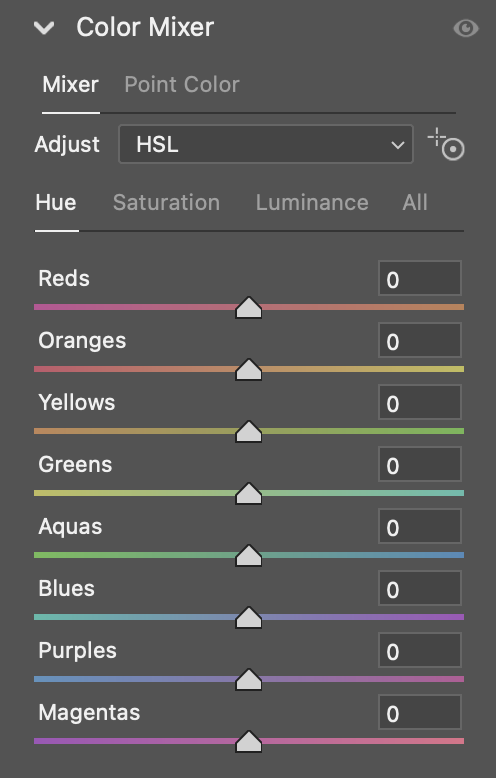Viewport: 496px width, 778px height.
Task: Select the Mixer tab
Action: [x=70, y=84]
